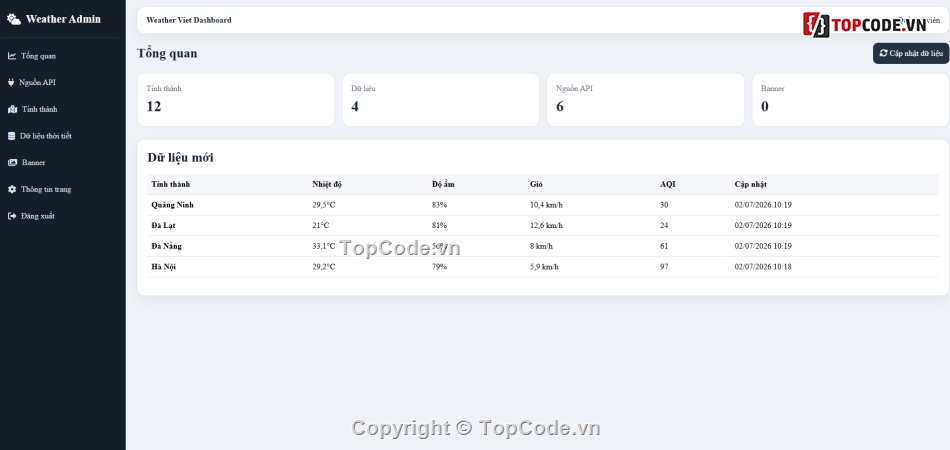
Task: Click the Cập nhật dữ liệu button
Action: [x=911, y=53]
